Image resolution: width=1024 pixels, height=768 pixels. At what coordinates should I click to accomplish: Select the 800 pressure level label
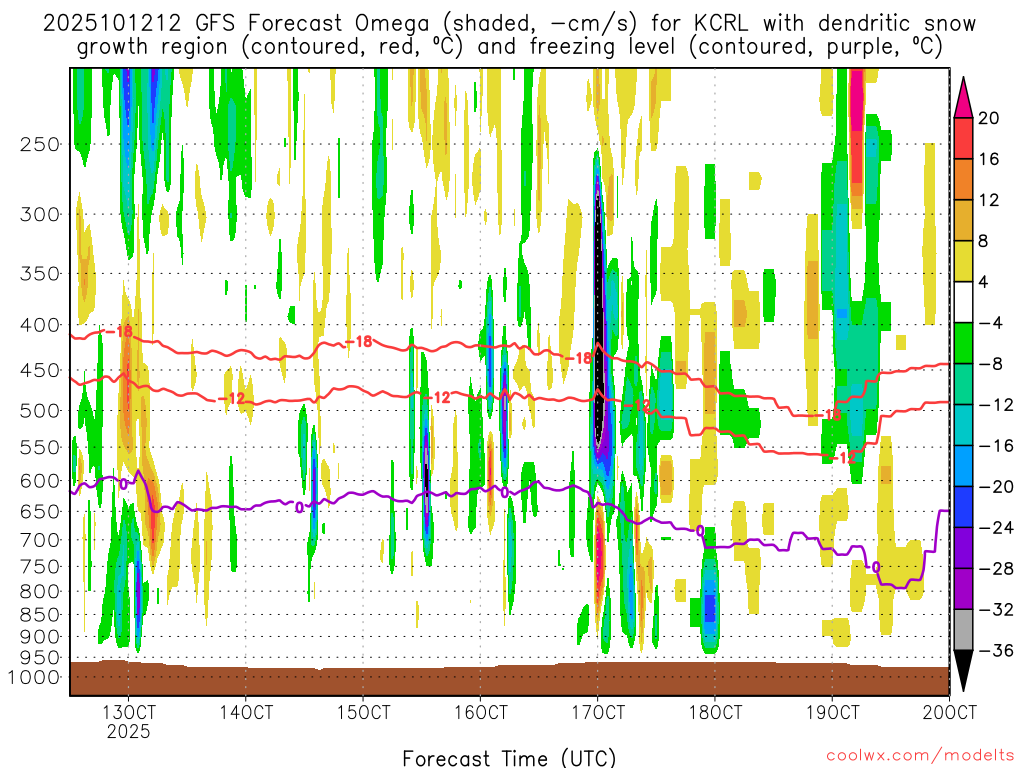coord(40,592)
